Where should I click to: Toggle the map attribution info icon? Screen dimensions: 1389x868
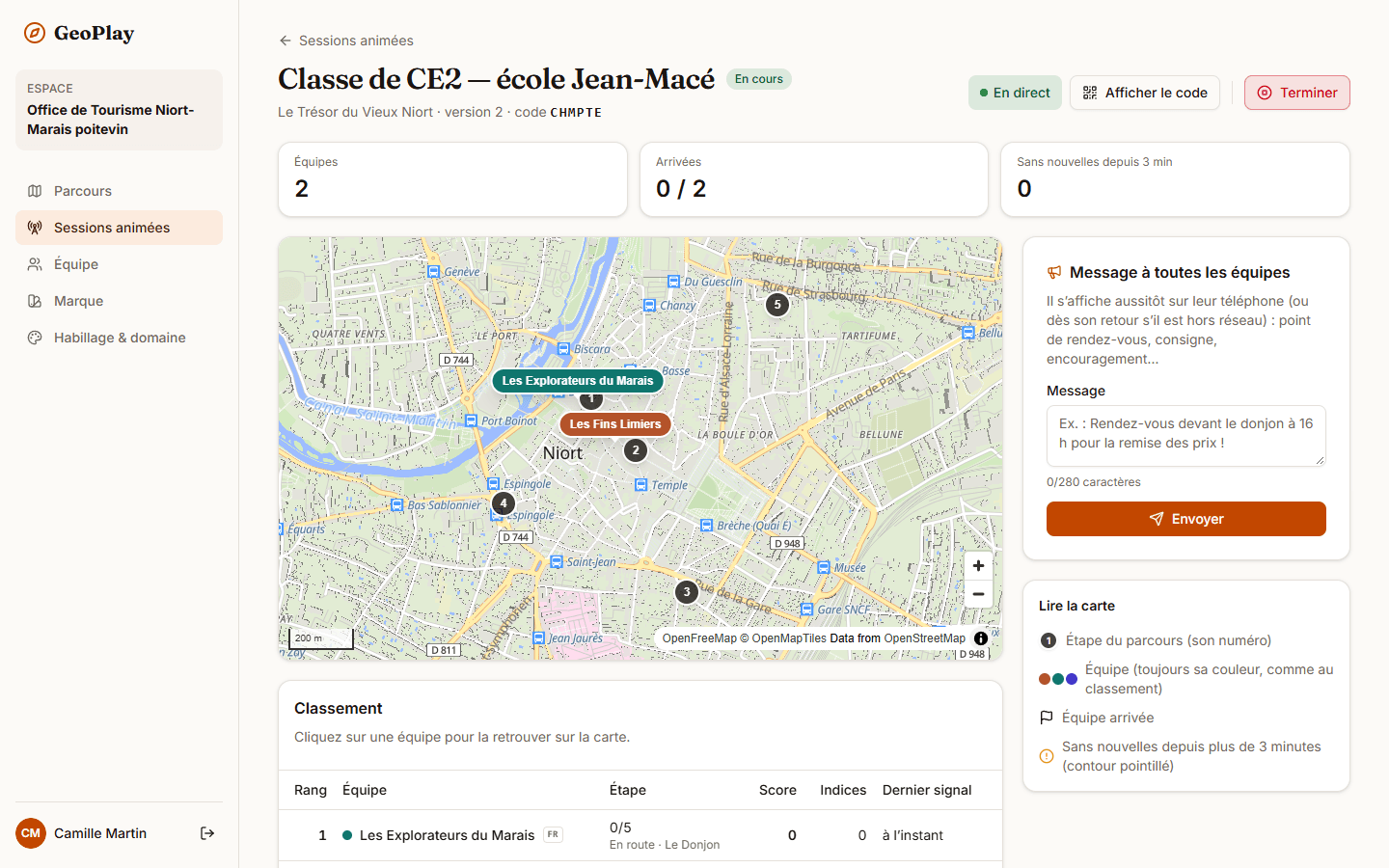981,638
